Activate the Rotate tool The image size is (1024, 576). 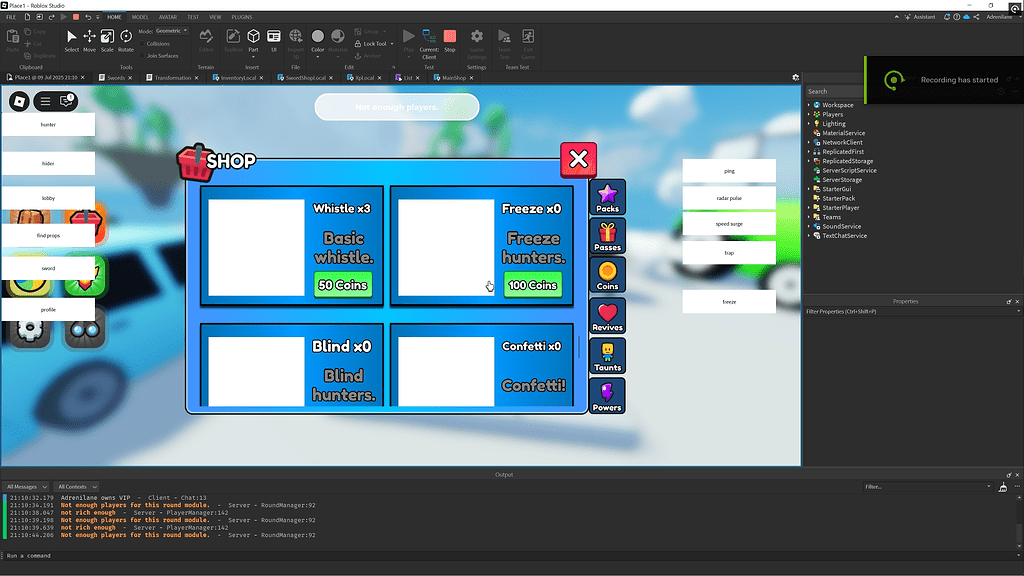125,40
